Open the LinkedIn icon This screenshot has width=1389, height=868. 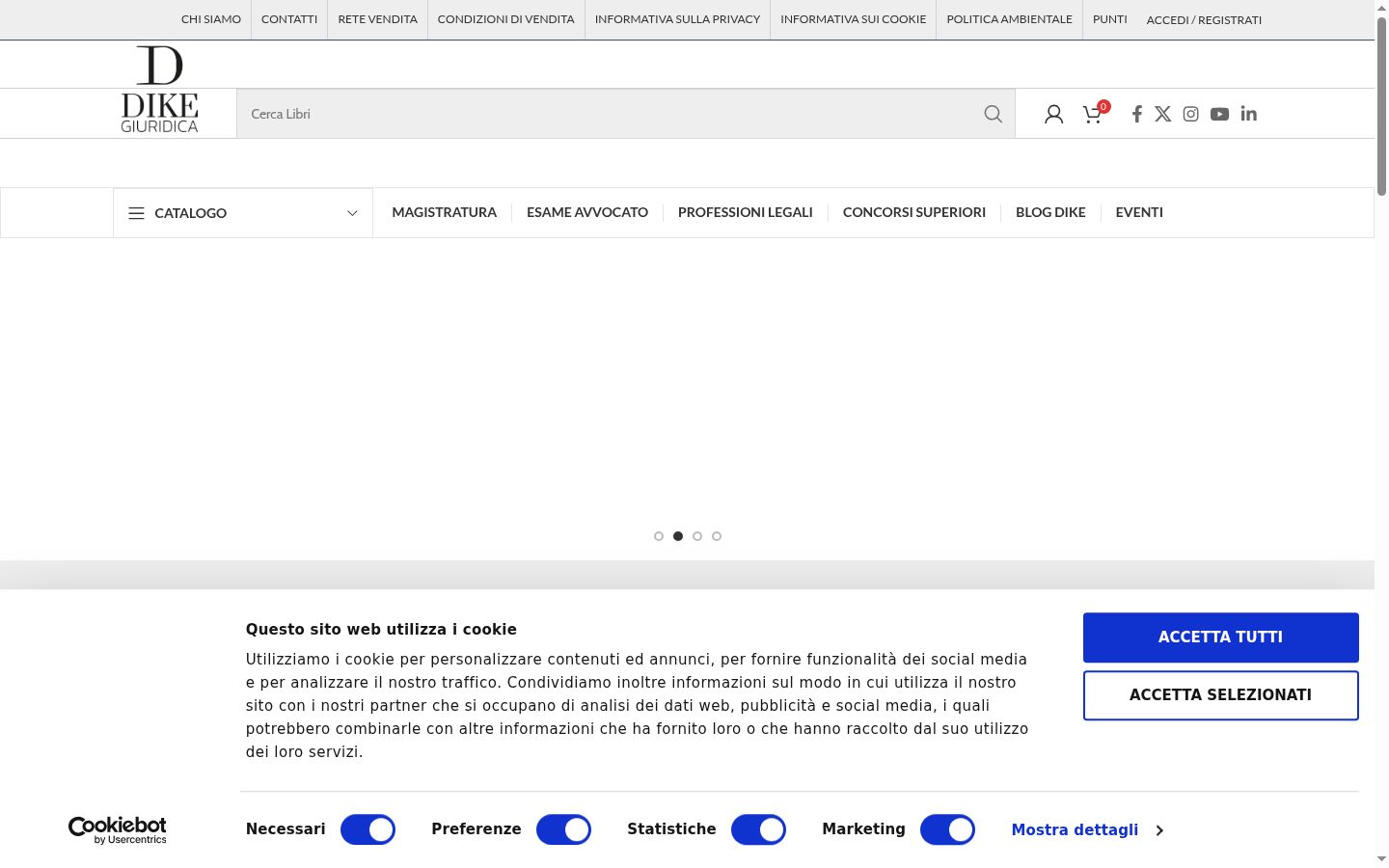1248,114
